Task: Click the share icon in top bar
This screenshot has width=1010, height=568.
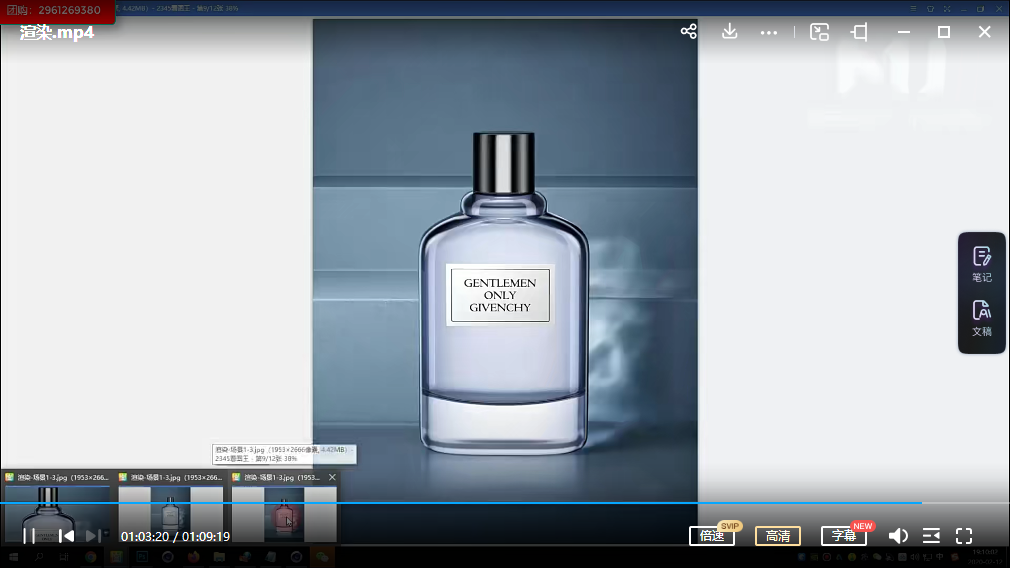Action: tap(689, 32)
